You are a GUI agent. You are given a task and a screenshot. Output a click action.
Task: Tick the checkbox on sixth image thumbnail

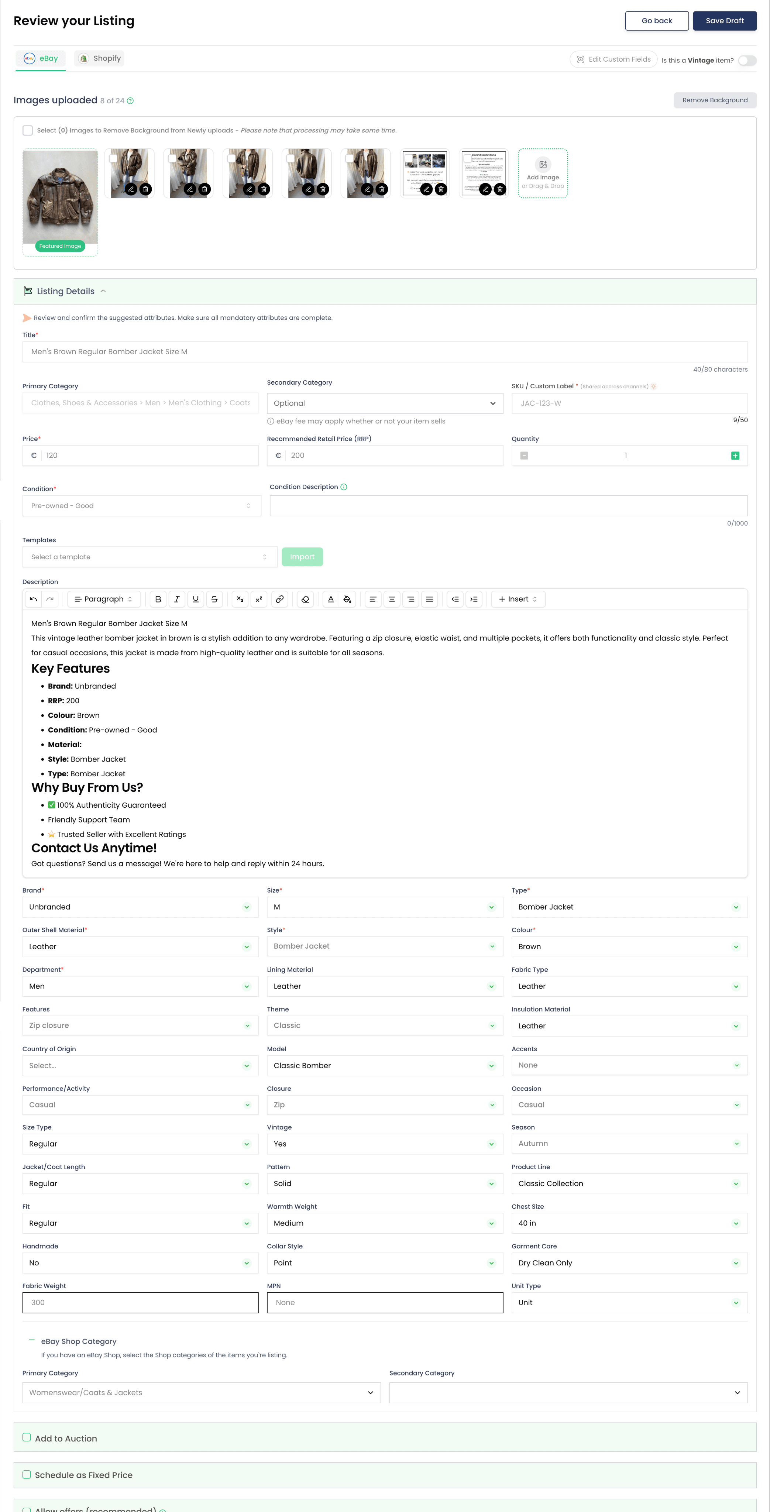350,158
